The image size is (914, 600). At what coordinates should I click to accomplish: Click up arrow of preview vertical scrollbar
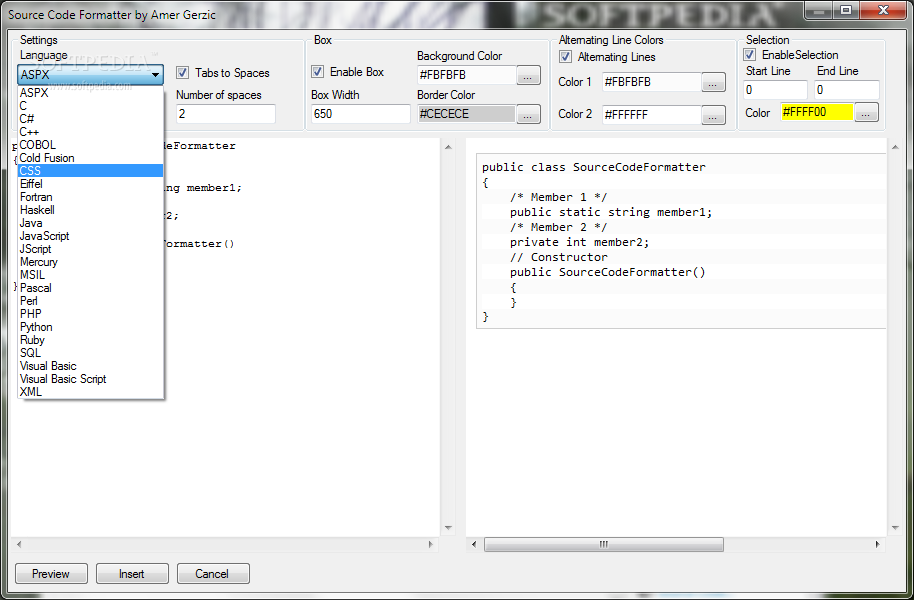click(x=895, y=146)
